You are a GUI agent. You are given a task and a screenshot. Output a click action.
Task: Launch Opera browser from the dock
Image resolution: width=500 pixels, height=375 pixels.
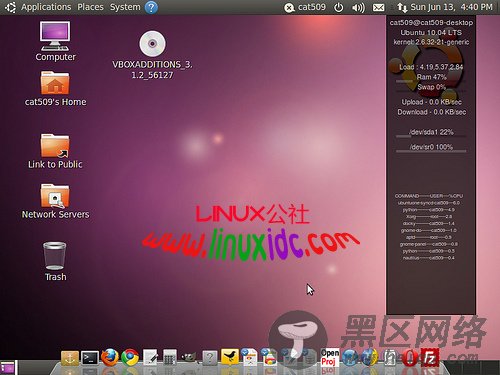(409, 358)
